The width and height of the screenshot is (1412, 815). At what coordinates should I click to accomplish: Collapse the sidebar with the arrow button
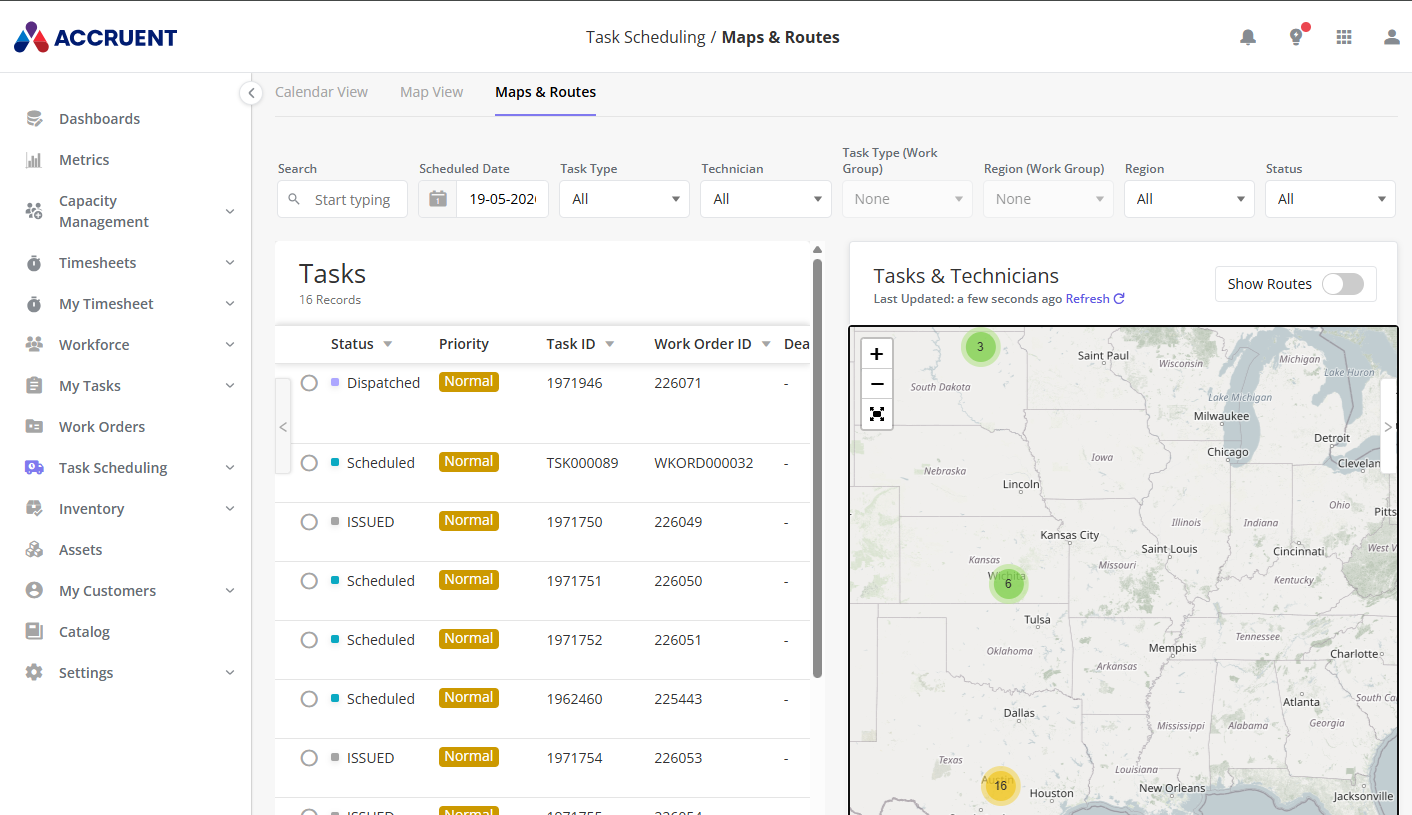coord(251,92)
